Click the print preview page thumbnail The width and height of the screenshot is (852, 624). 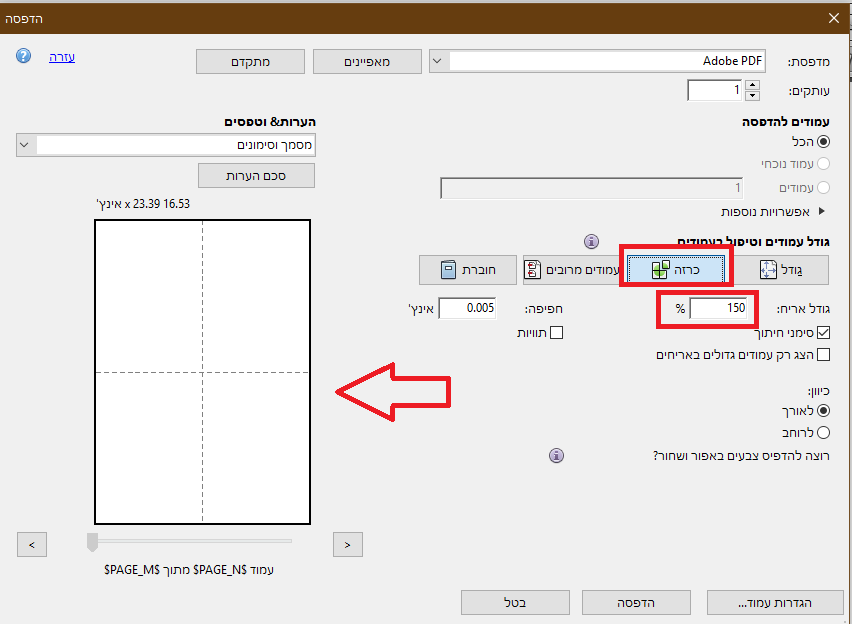(203, 372)
